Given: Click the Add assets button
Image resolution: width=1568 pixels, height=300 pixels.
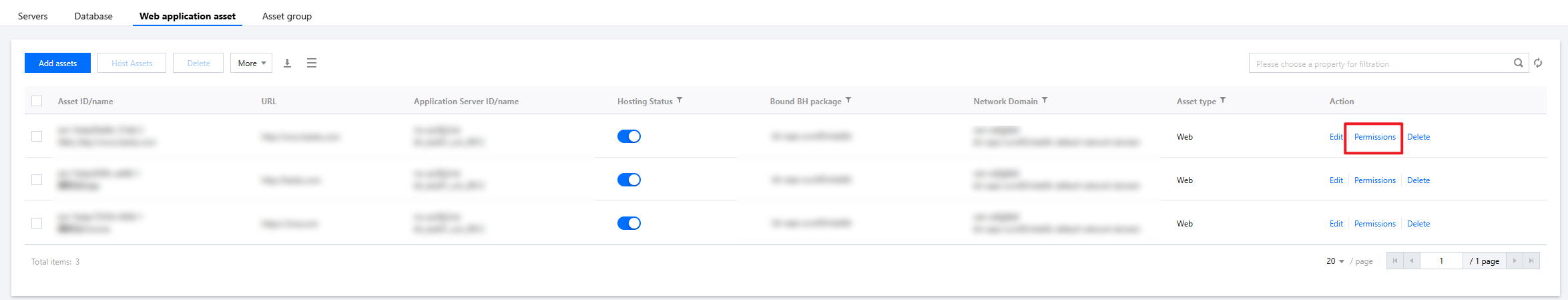Looking at the screenshot, I should pyautogui.click(x=57, y=63).
